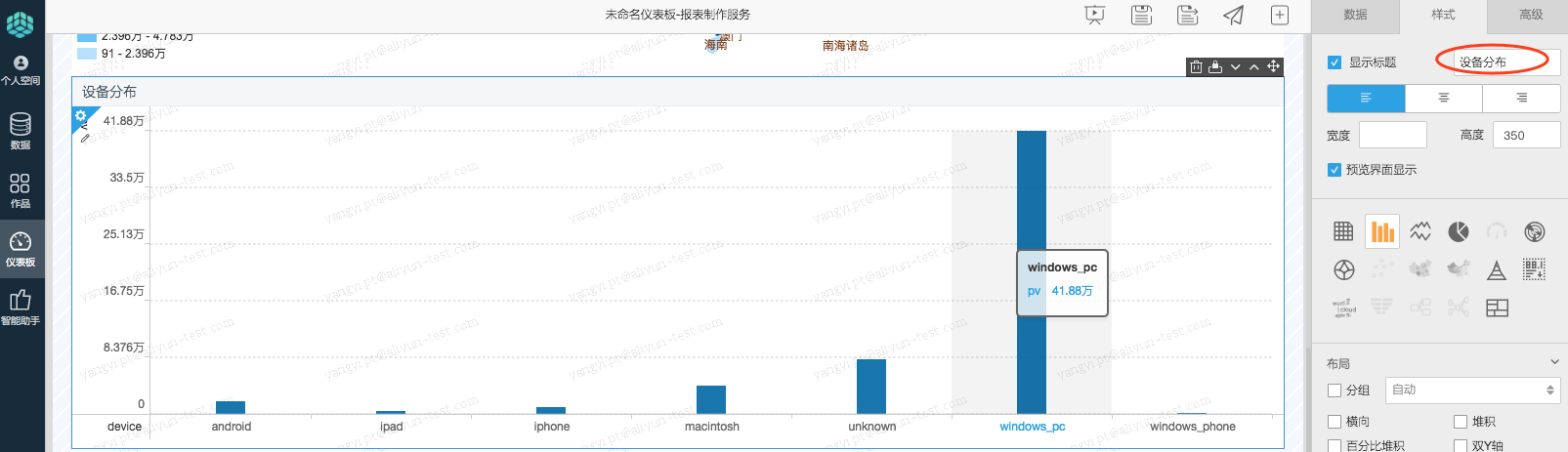Select the radar sweep chart type icon
Image resolution: width=1568 pixels, height=452 pixels.
[1535, 231]
